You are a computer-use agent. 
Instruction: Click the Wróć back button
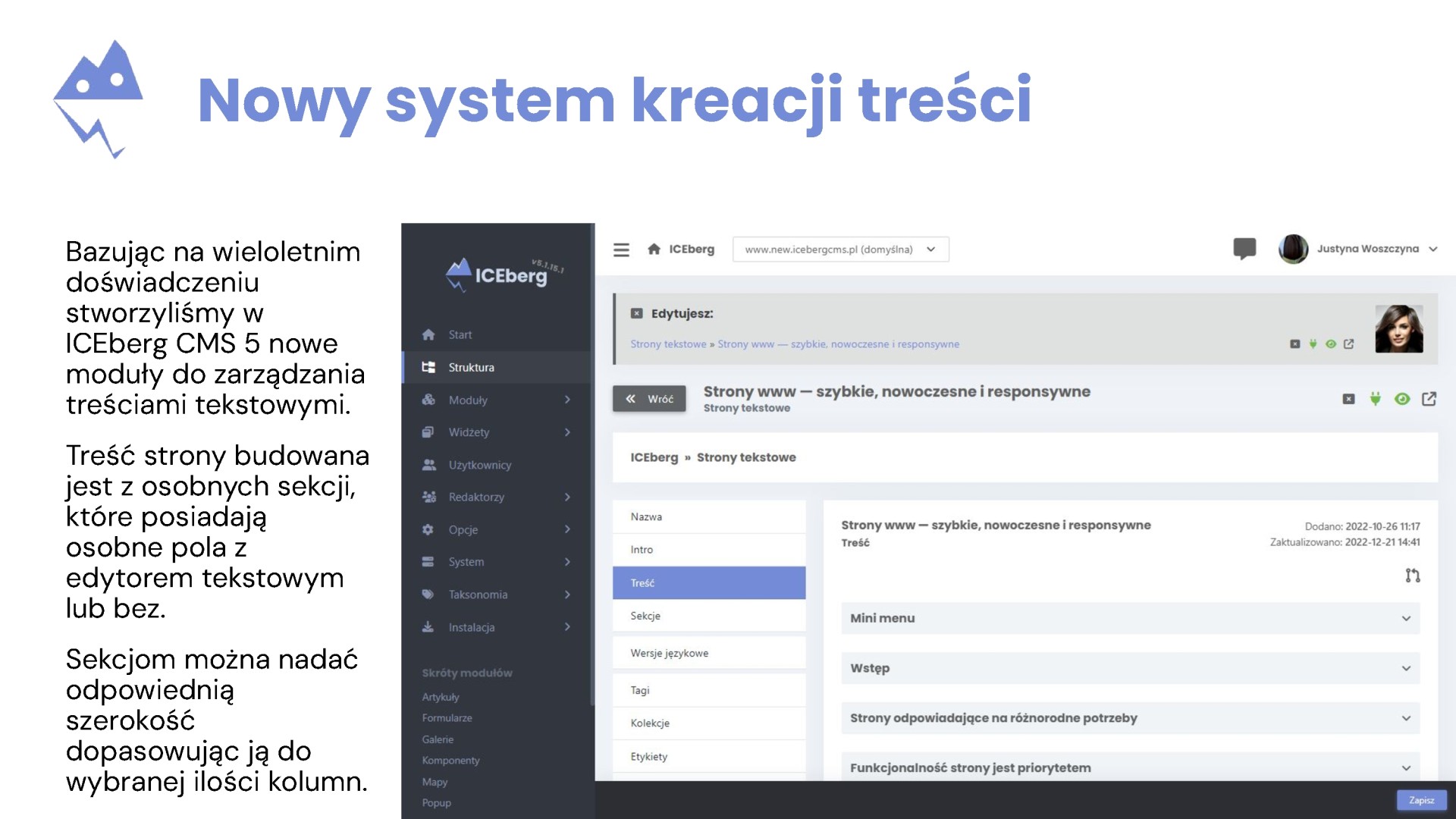(x=649, y=399)
